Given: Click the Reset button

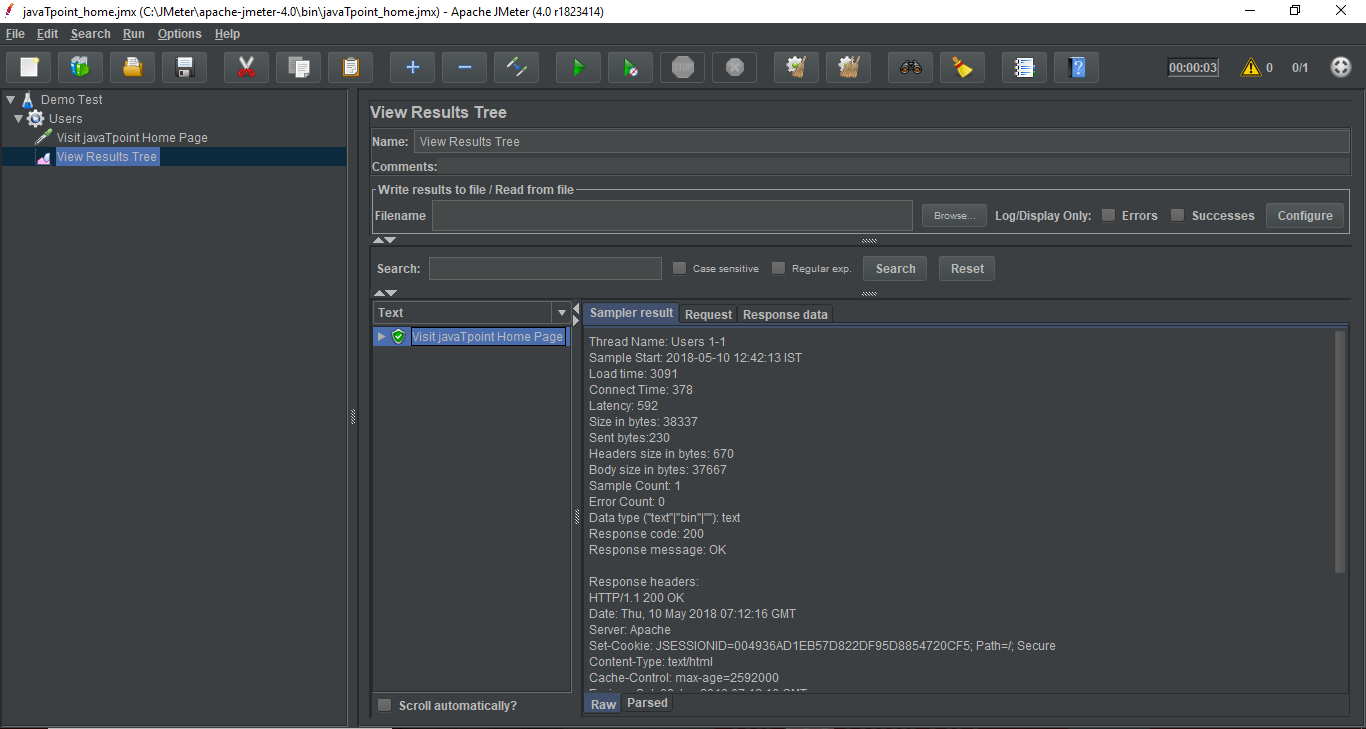Looking at the screenshot, I should point(967,268).
